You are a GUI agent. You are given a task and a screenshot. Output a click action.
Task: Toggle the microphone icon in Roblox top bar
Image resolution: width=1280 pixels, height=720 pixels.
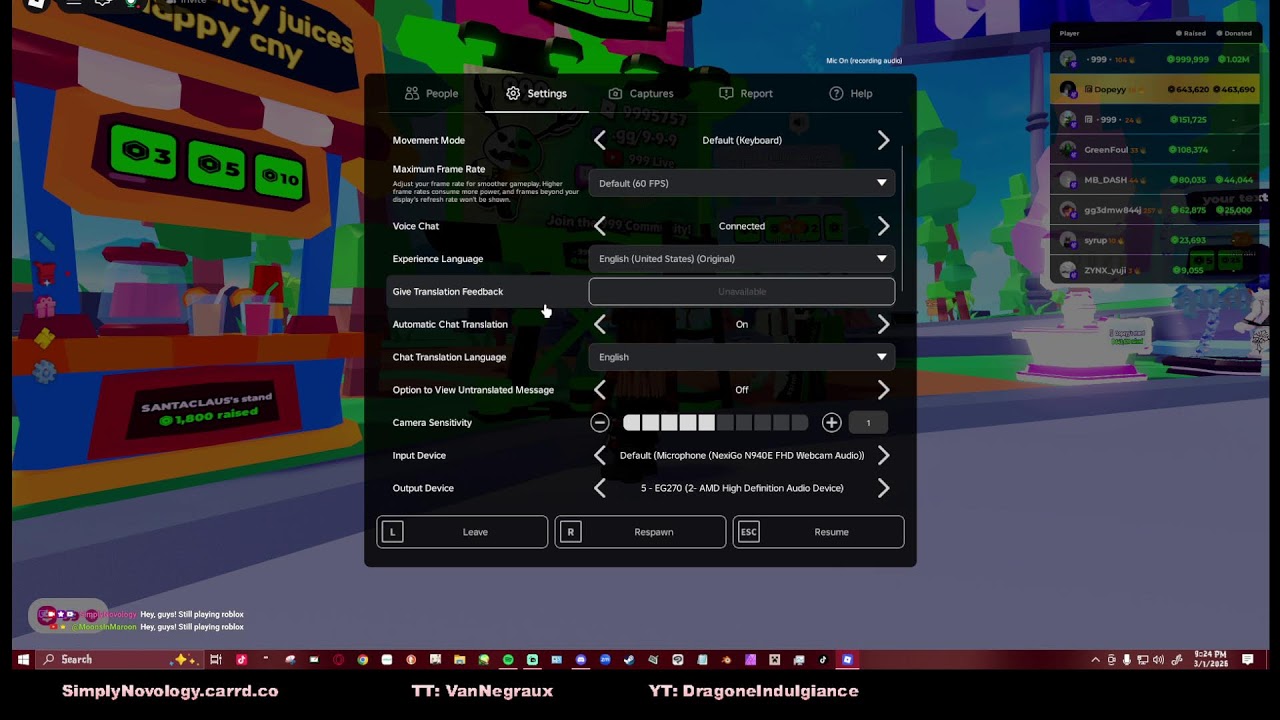(x=131, y=3)
